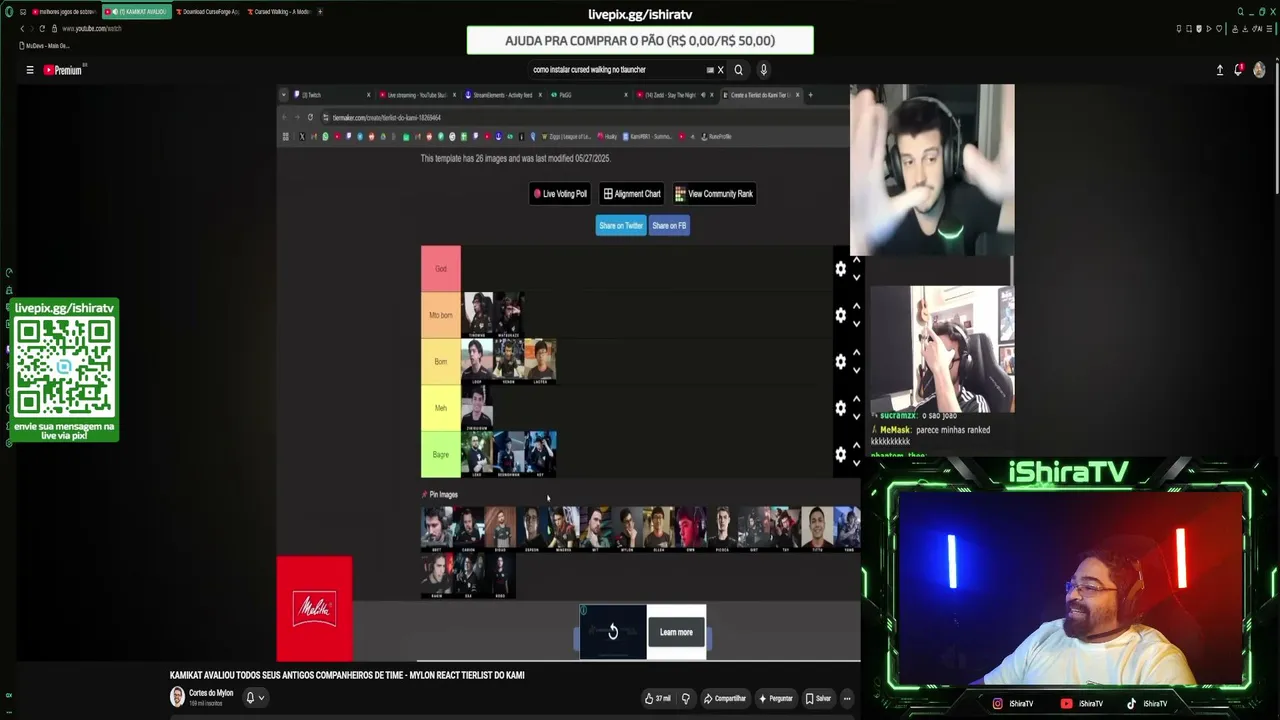Open settings gear for the Mto bom row

tap(840, 315)
